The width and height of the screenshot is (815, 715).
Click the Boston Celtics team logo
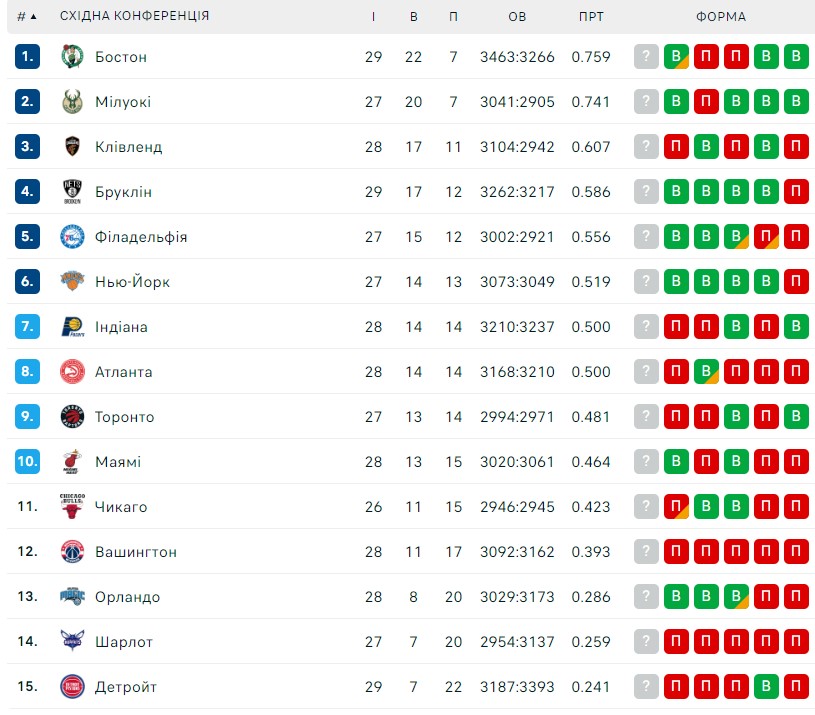[72, 57]
